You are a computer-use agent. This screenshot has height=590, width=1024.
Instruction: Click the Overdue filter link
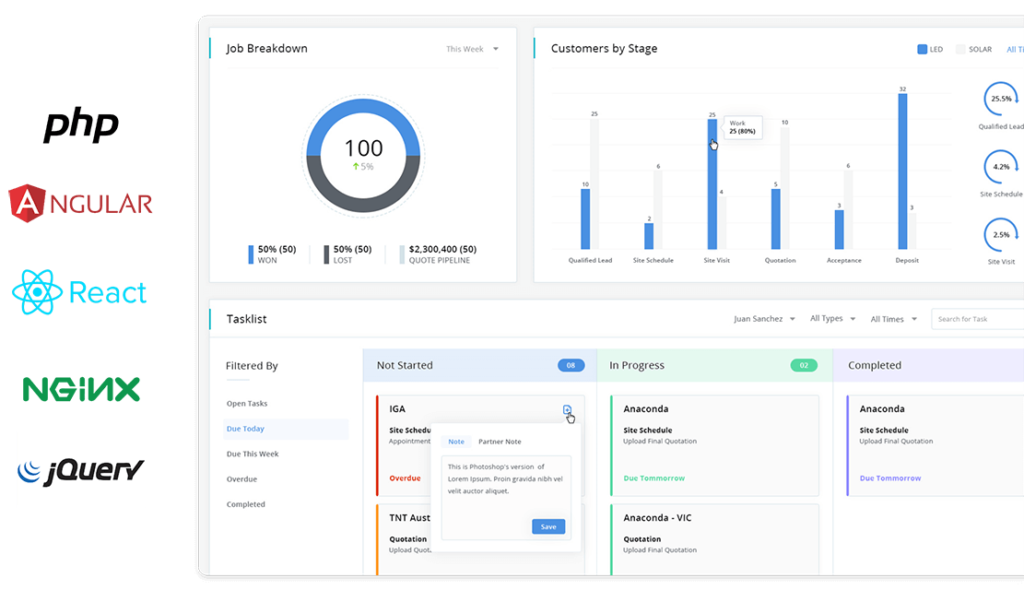coord(242,479)
